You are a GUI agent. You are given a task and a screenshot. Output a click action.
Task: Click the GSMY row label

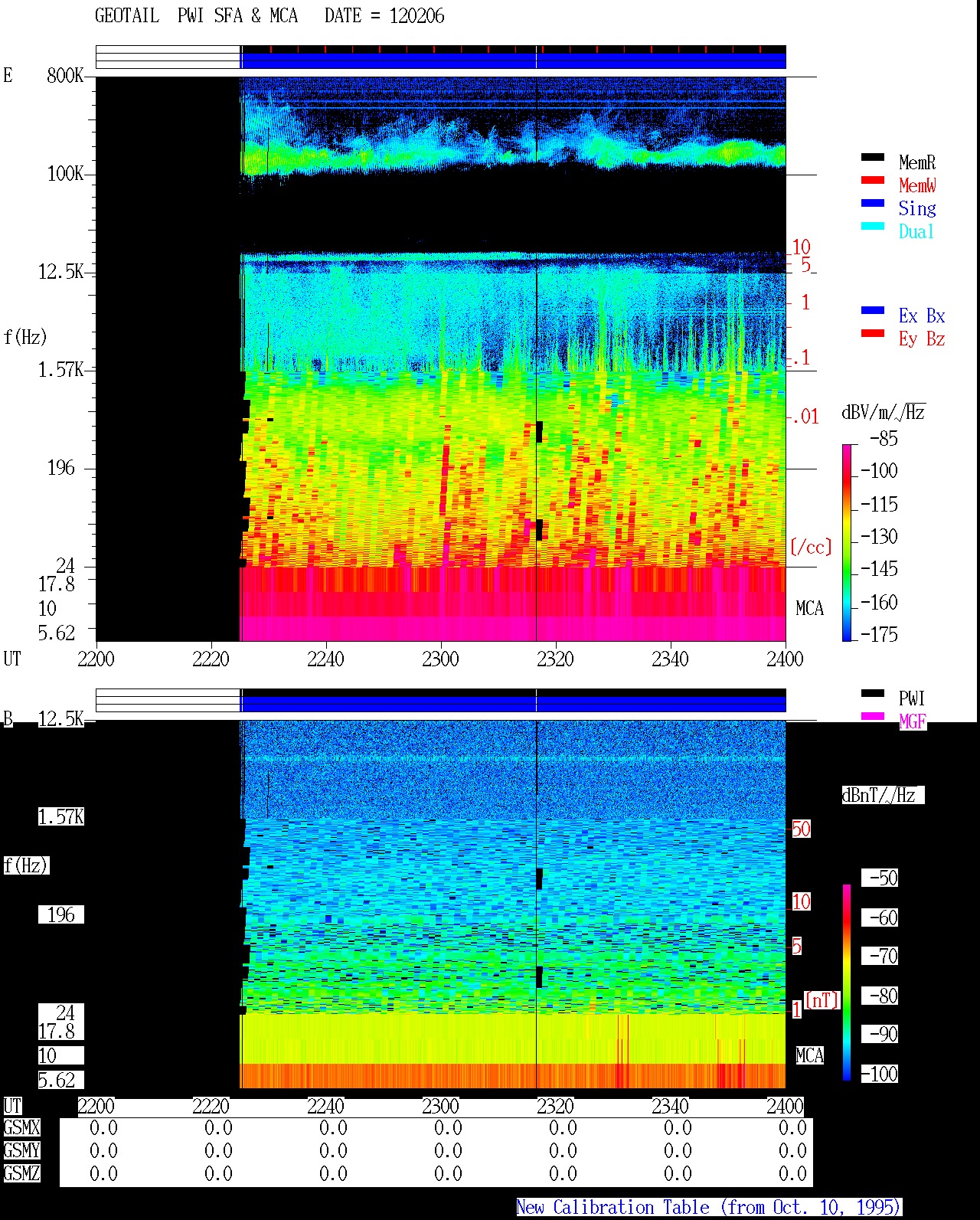point(21,1151)
